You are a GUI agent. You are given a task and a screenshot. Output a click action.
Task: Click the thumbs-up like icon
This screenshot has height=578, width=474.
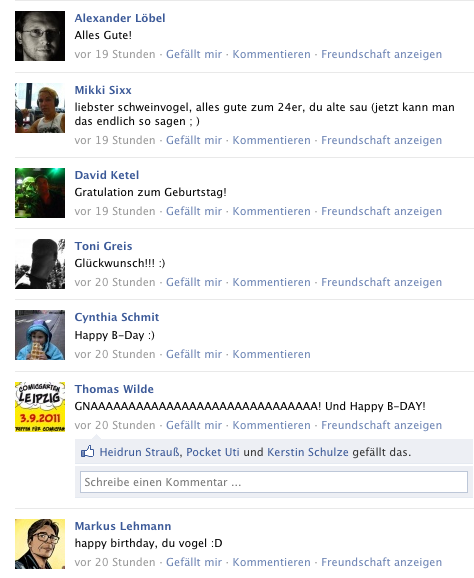point(87,451)
